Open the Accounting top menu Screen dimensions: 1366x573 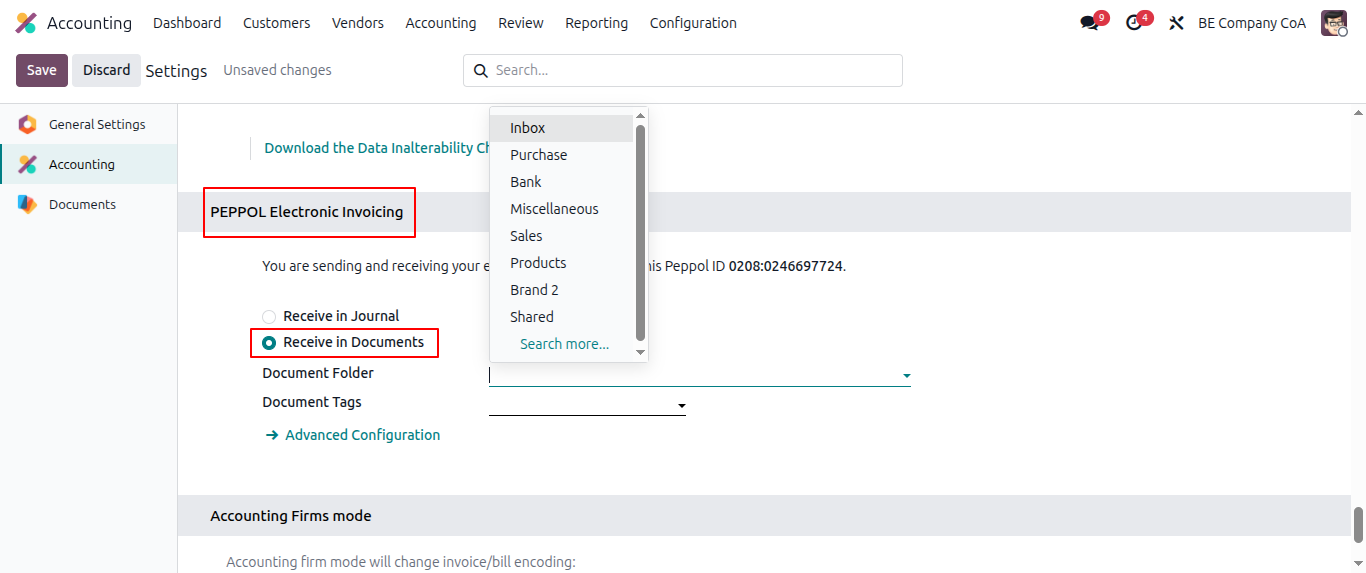(441, 23)
